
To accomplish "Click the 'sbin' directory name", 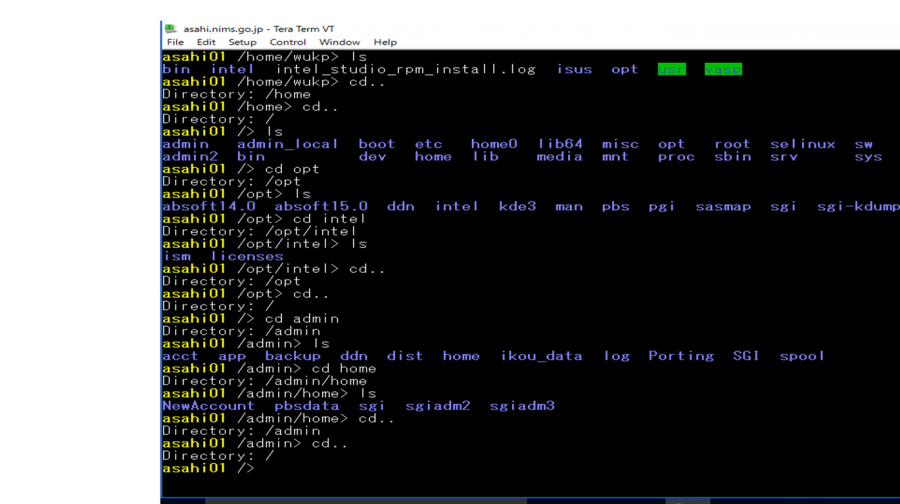I will point(732,157).
